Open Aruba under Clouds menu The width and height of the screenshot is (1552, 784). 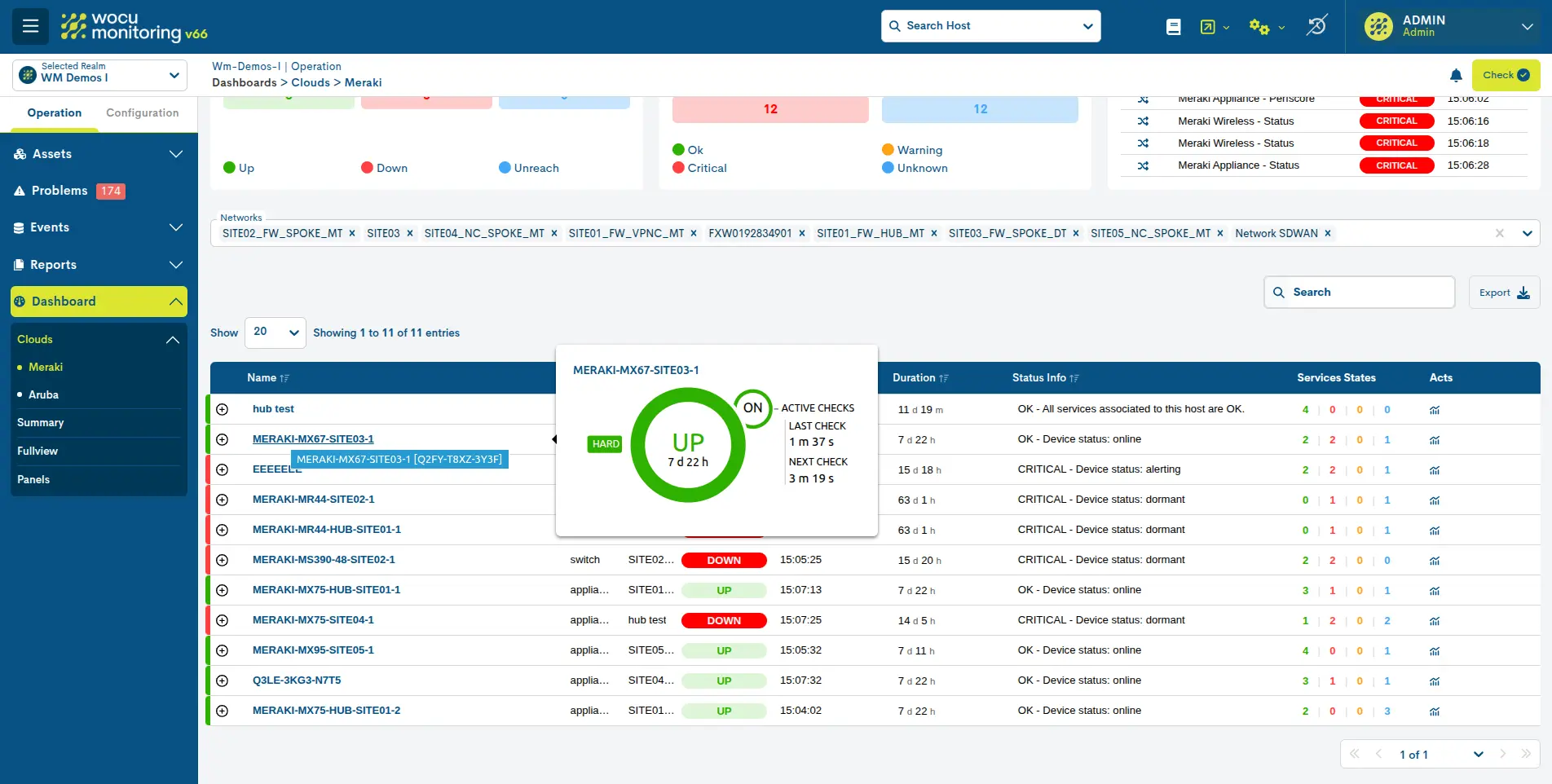pos(43,394)
